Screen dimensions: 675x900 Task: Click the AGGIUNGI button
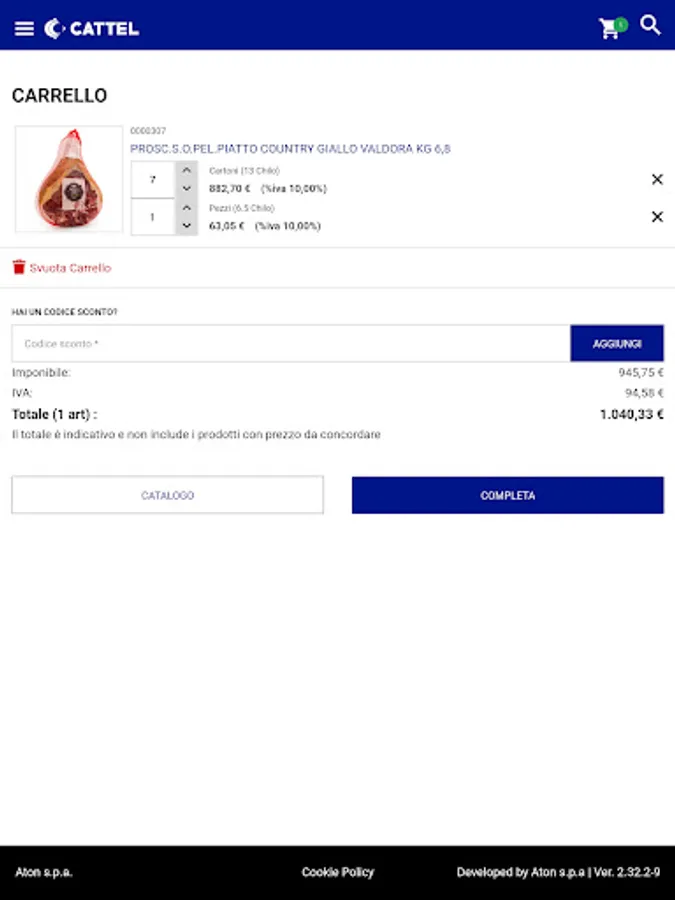coord(617,343)
